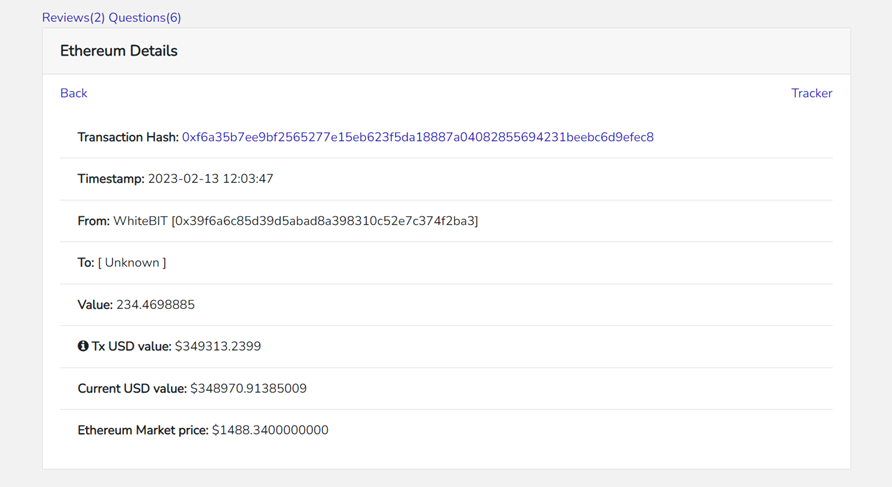Open the Reviews(2) tab

click(x=73, y=18)
